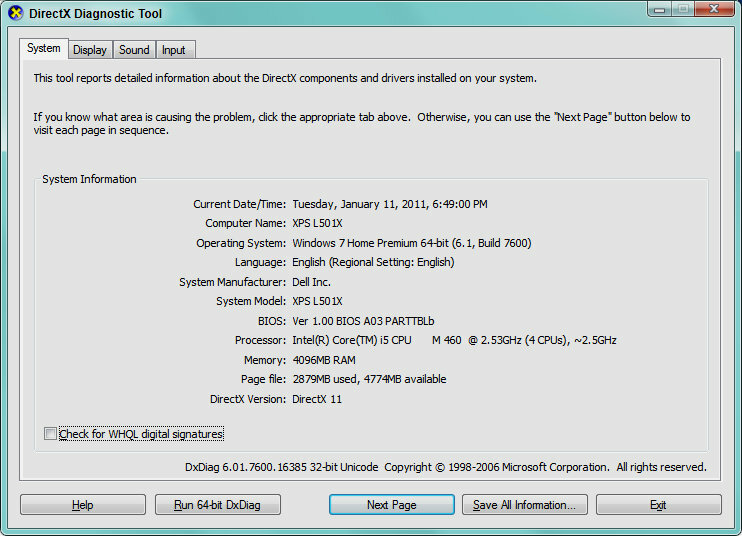
Task: Select manufacturer value 'Dell Inc.'
Action: (311, 282)
